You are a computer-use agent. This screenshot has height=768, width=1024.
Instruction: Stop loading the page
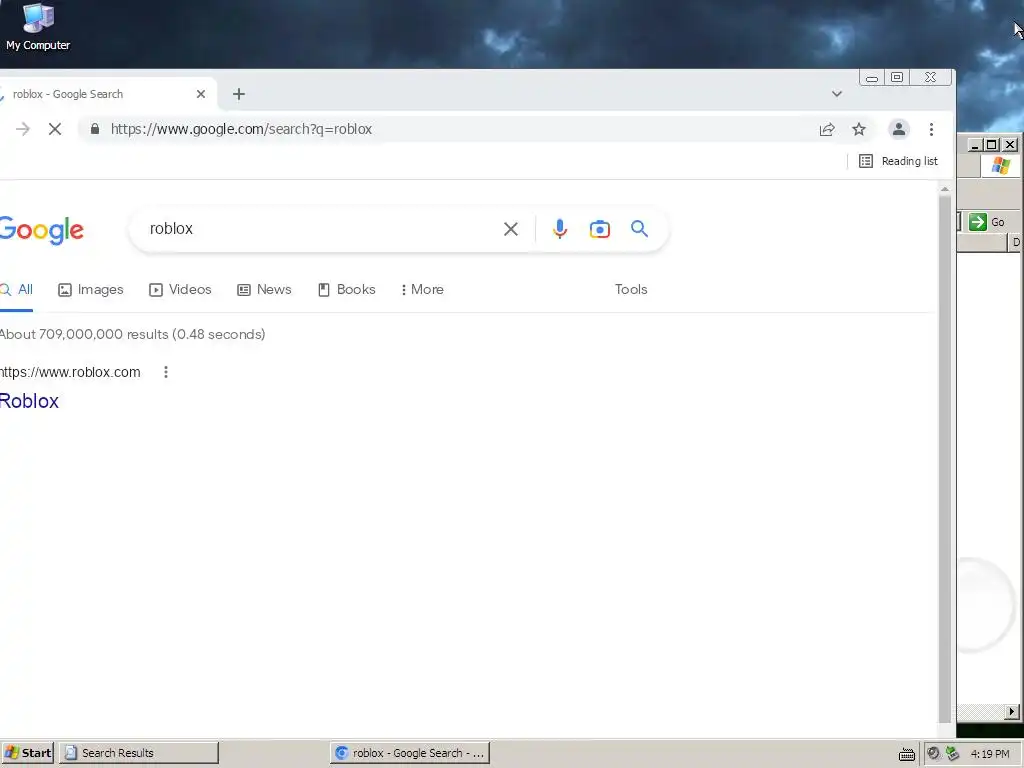(55, 129)
